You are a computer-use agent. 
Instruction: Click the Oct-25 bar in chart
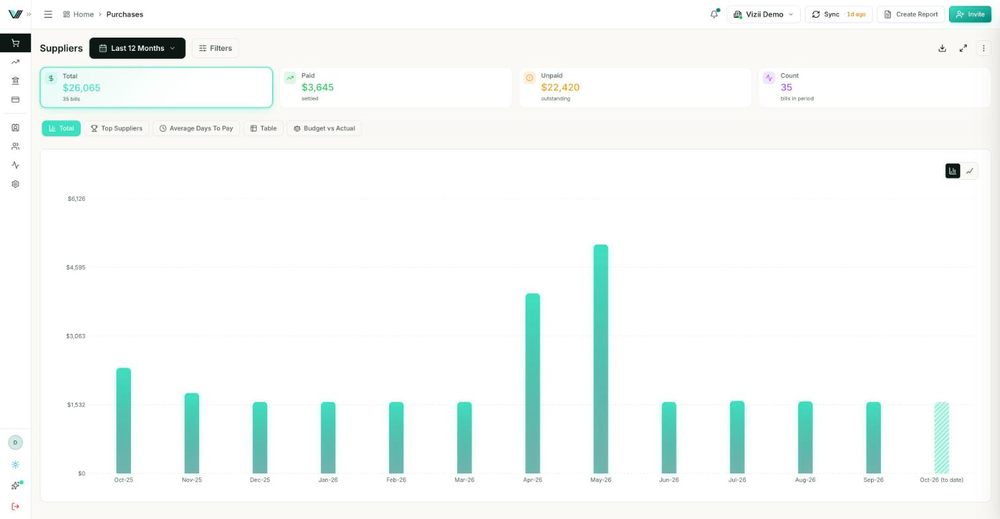coord(124,421)
